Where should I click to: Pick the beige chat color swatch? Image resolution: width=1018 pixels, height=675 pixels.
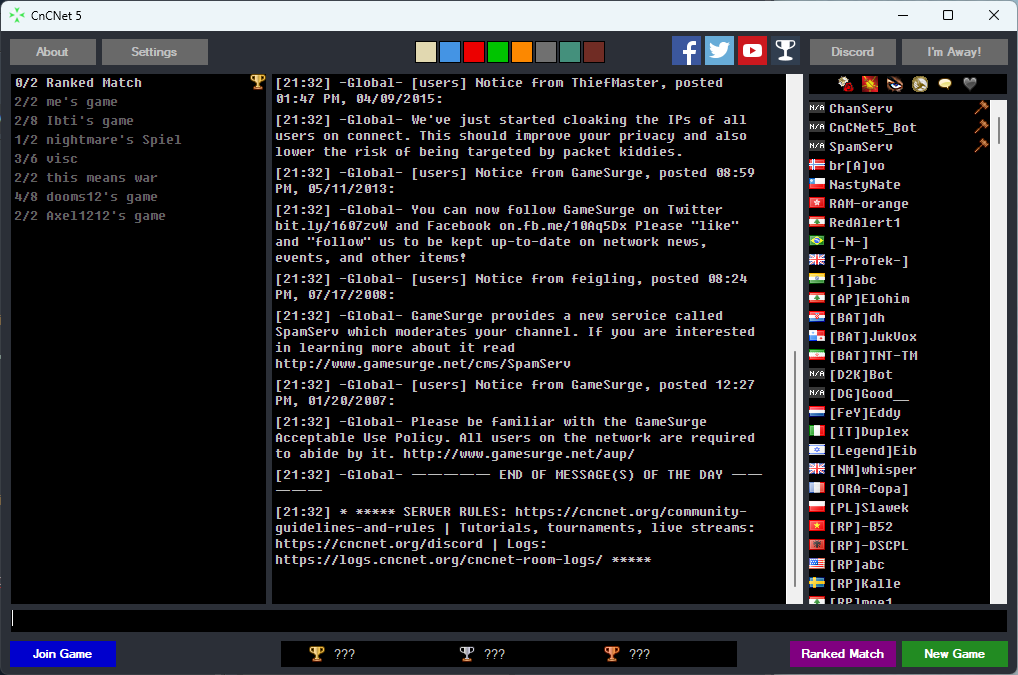[426, 52]
